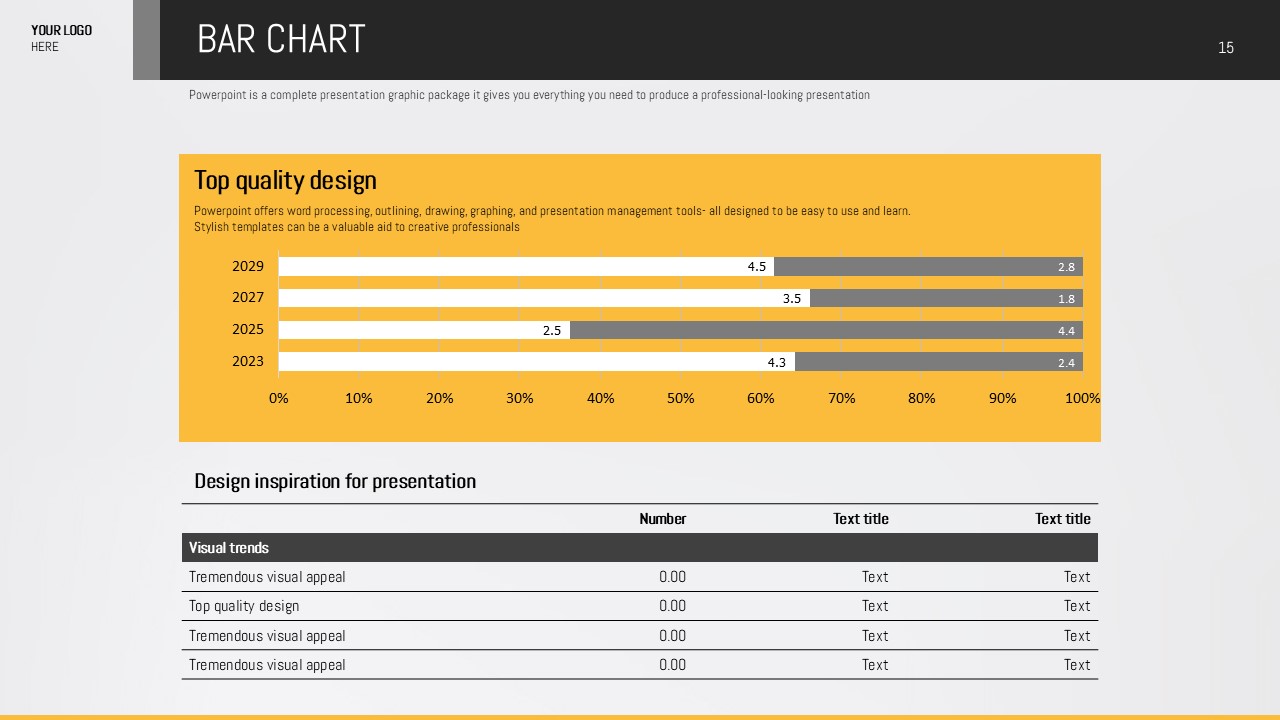Select the 'Number' column header in the table

pyautogui.click(x=662, y=519)
